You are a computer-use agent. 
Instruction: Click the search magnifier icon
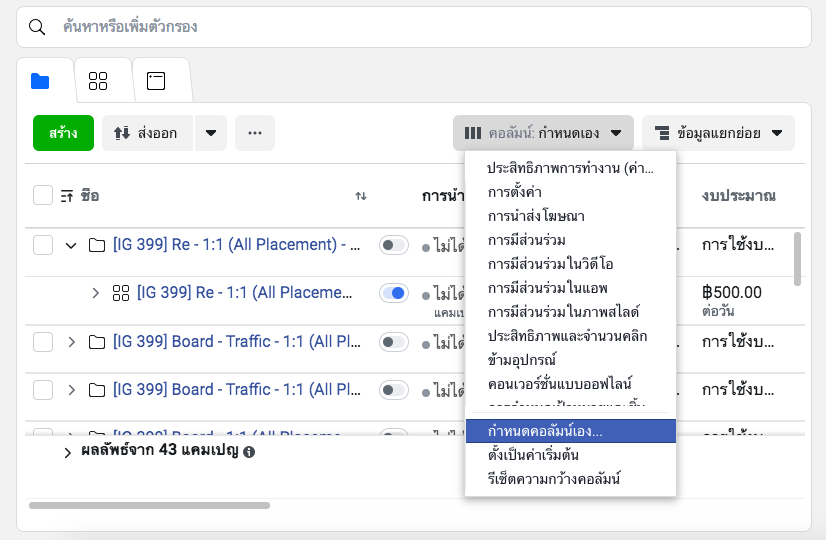(37, 27)
